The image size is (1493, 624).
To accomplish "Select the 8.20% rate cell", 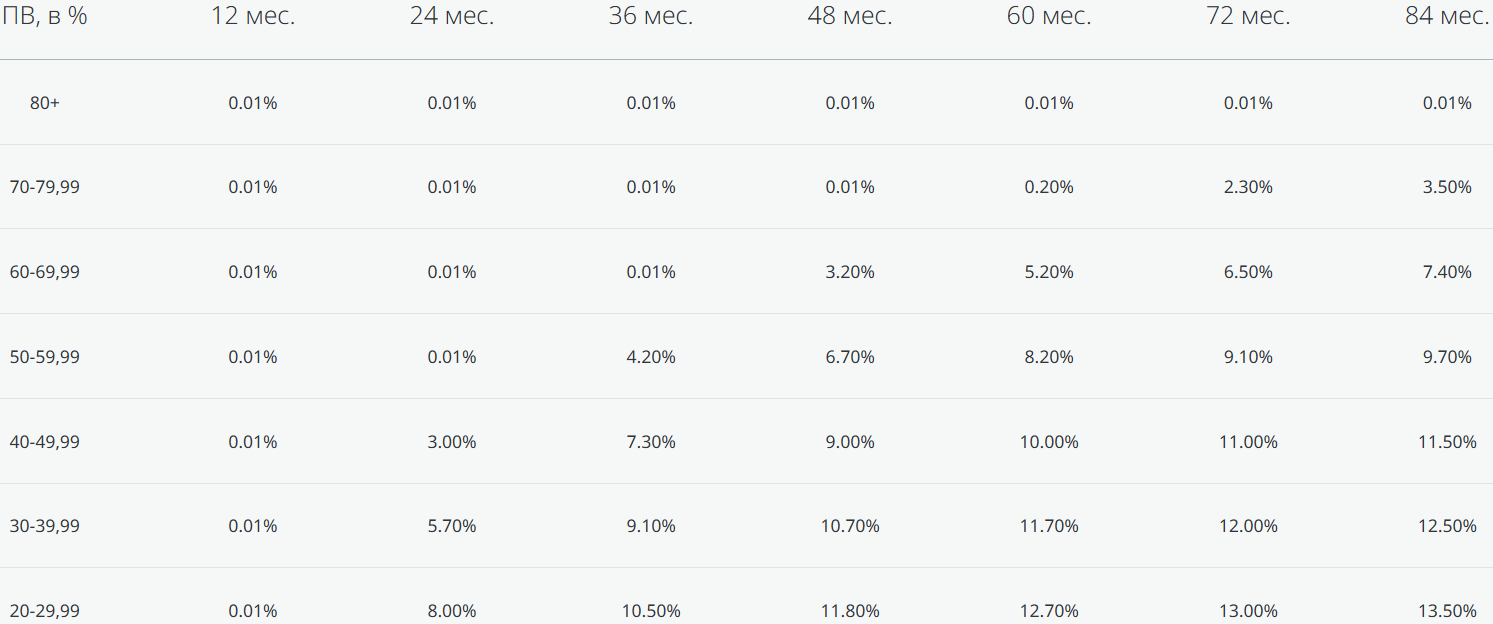I will (x=1049, y=357).
